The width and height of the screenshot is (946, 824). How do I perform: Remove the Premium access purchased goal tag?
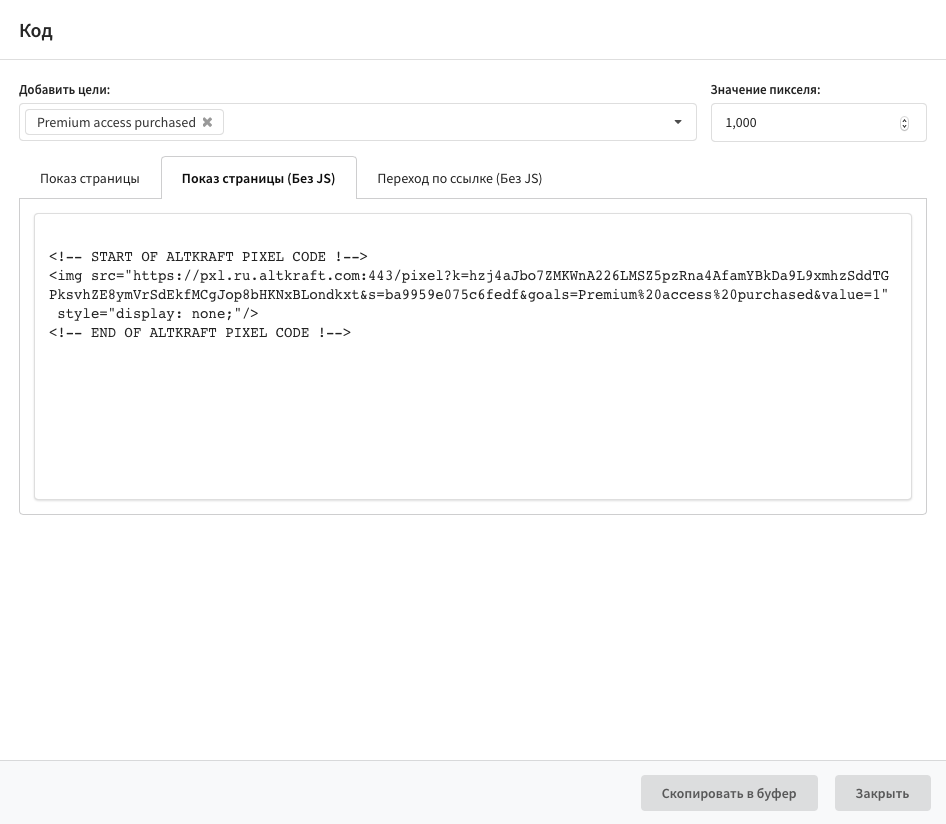click(x=207, y=122)
